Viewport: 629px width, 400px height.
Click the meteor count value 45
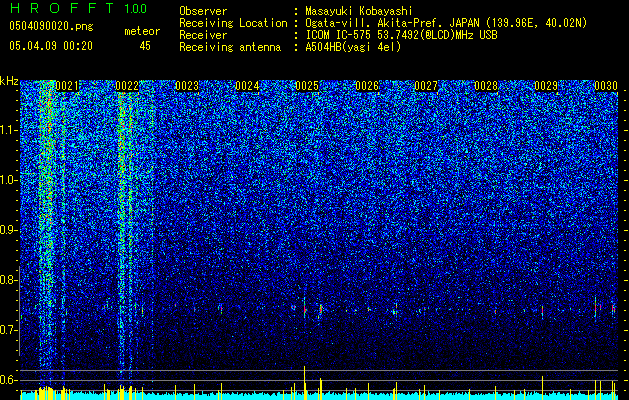tap(145, 46)
